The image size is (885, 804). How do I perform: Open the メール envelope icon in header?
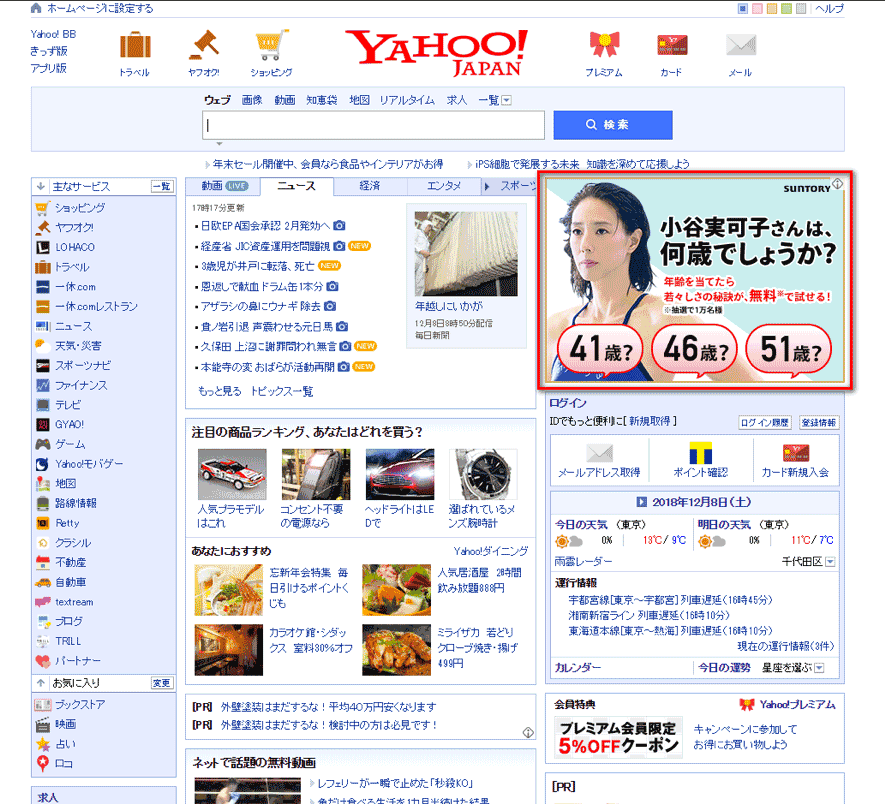click(740, 46)
